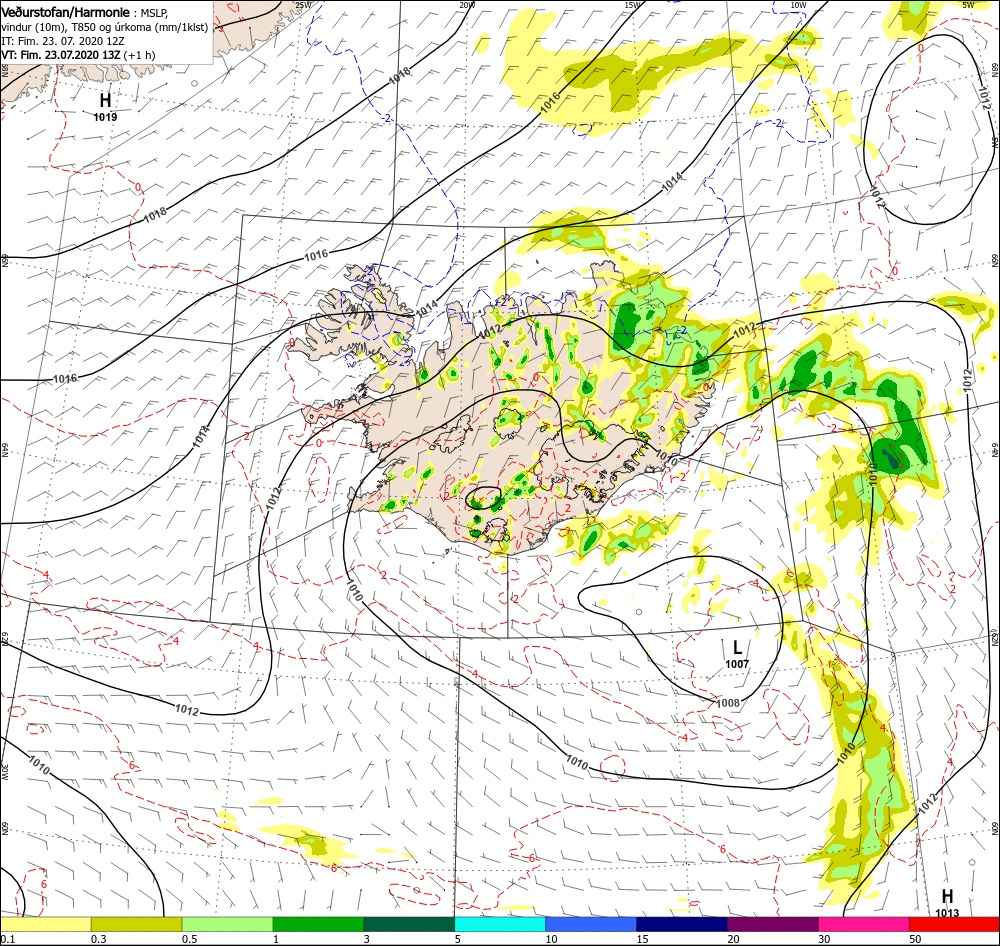Click the 'IT: Fim. 23. 07. 2020 12Z' line
Image resolution: width=1000 pixels, height=946 pixels.
click(x=62, y=42)
